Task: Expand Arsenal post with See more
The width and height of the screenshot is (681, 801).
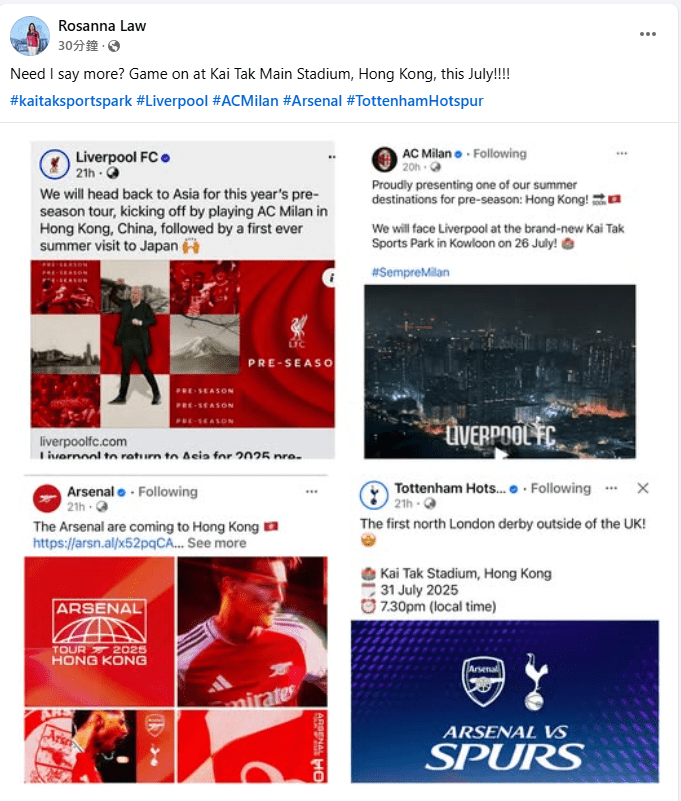Action: pos(216,543)
